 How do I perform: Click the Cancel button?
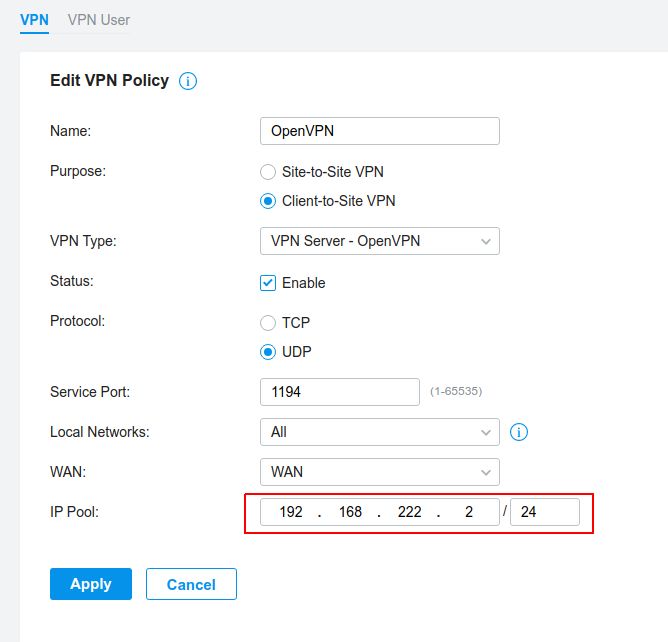(191, 584)
